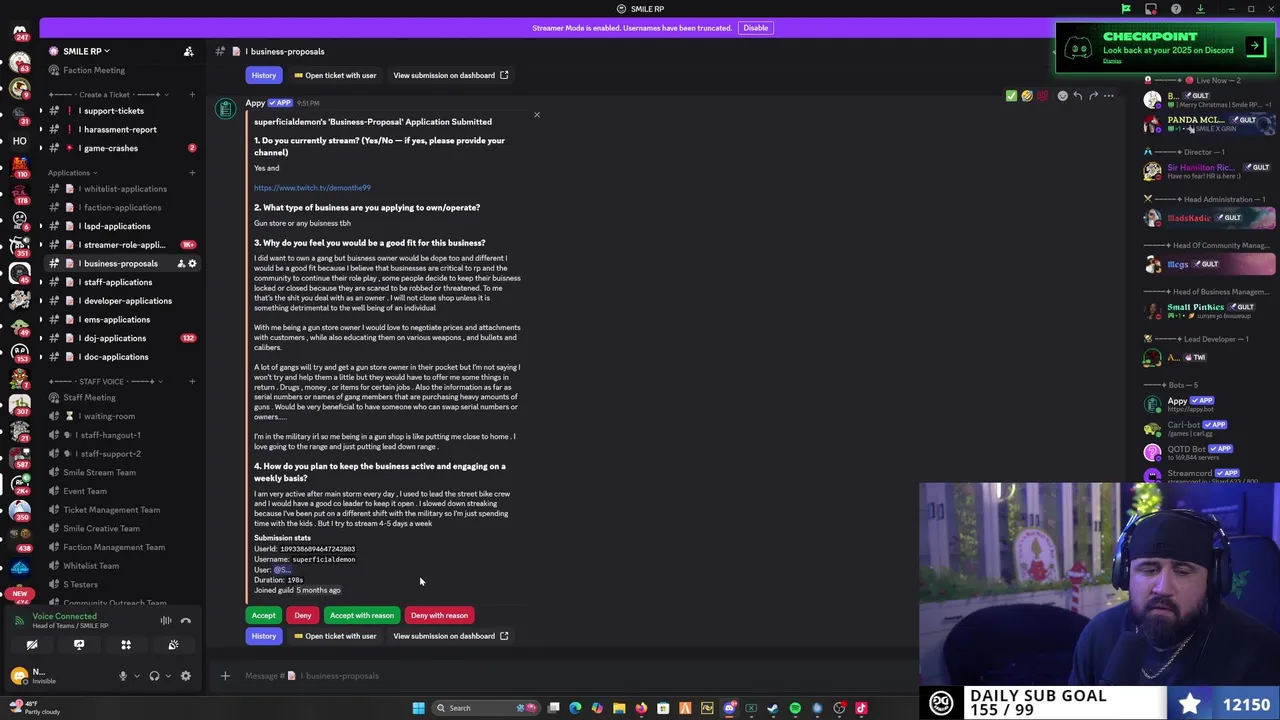Viewport: 1280px width, 720px height.
Task: Open the green quests flag icon
Action: pos(1126,9)
